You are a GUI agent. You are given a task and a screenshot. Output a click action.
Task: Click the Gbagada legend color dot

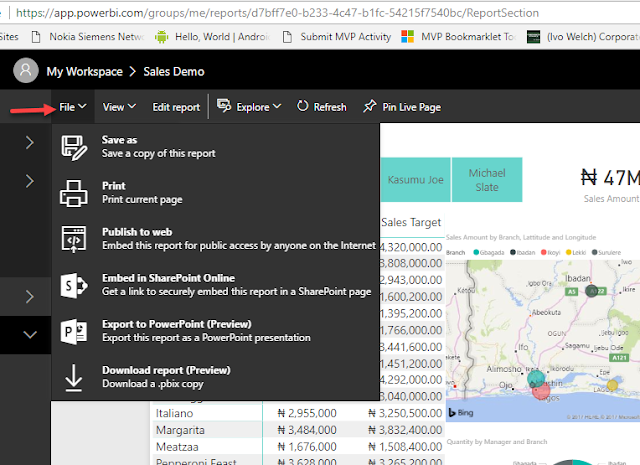coord(476,252)
